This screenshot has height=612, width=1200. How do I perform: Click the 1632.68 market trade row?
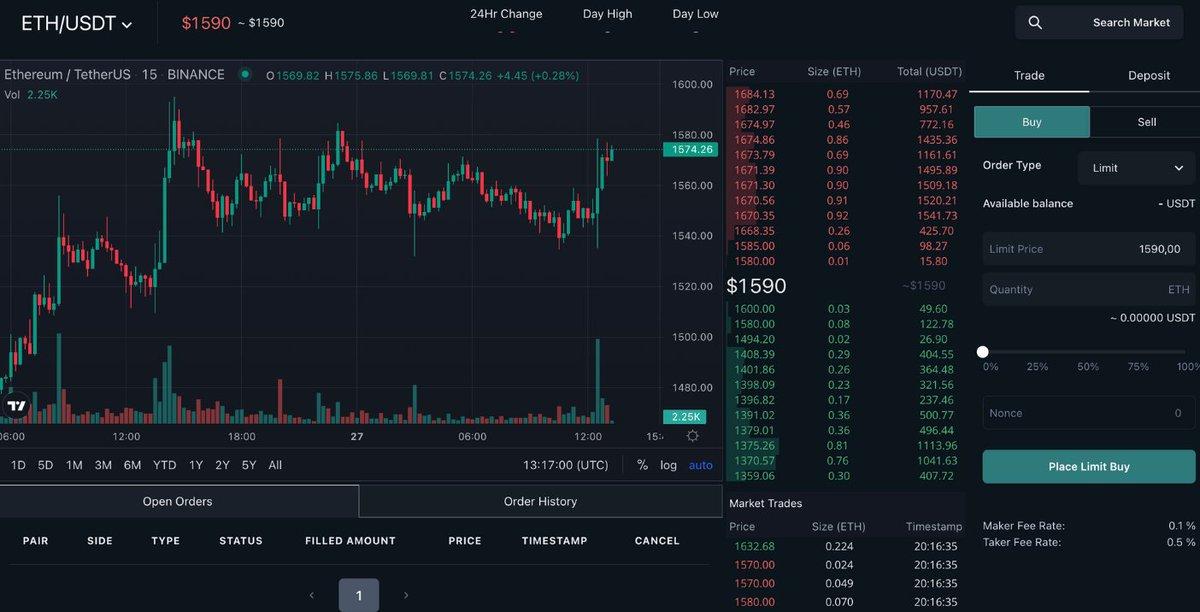pos(845,546)
